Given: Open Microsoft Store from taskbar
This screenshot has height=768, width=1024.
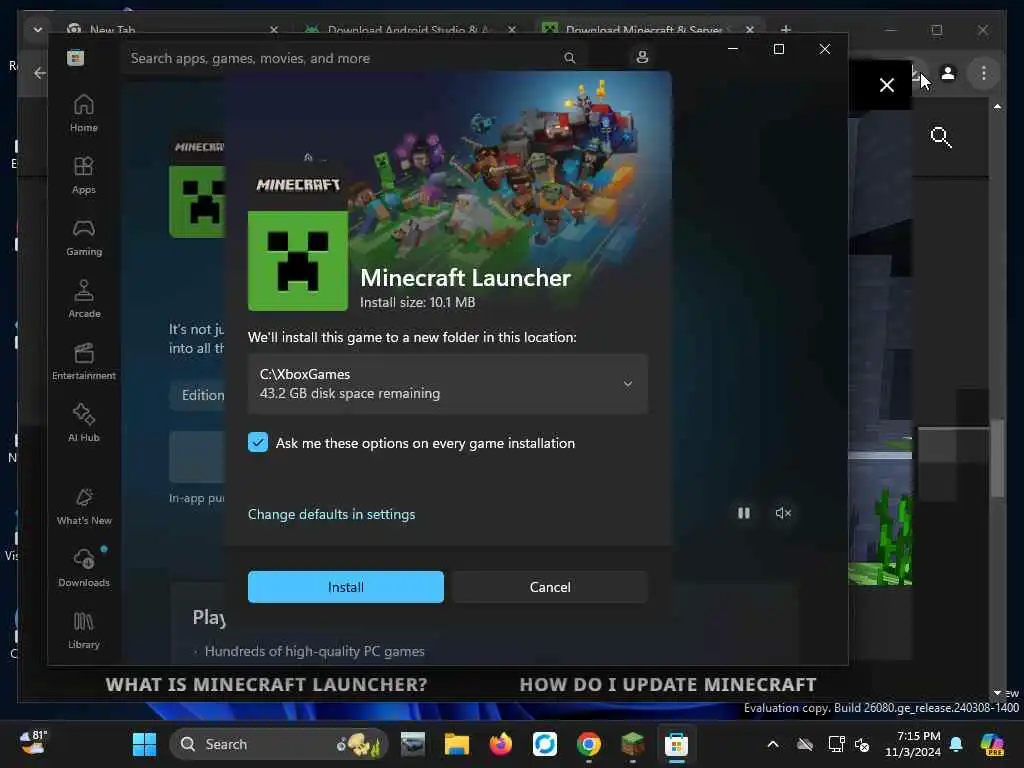Looking at the screenshot, I should pos(677,744).
